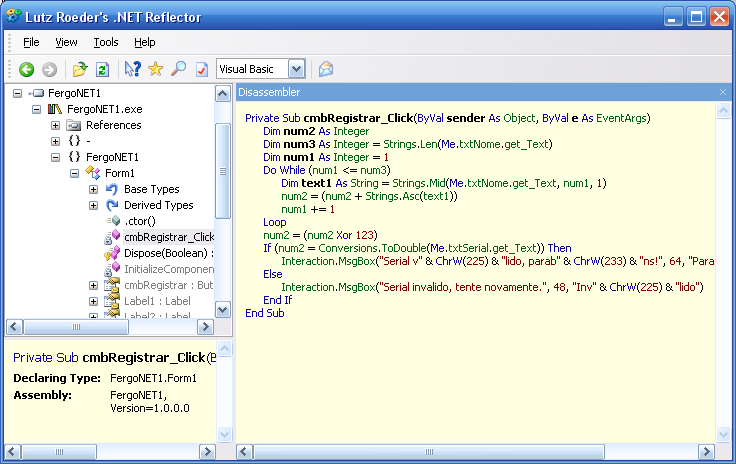This screenshot has height=464, width=736.
Task: Click the FergoNET1 namespace braces icon
Action: [x=74, y=157]
